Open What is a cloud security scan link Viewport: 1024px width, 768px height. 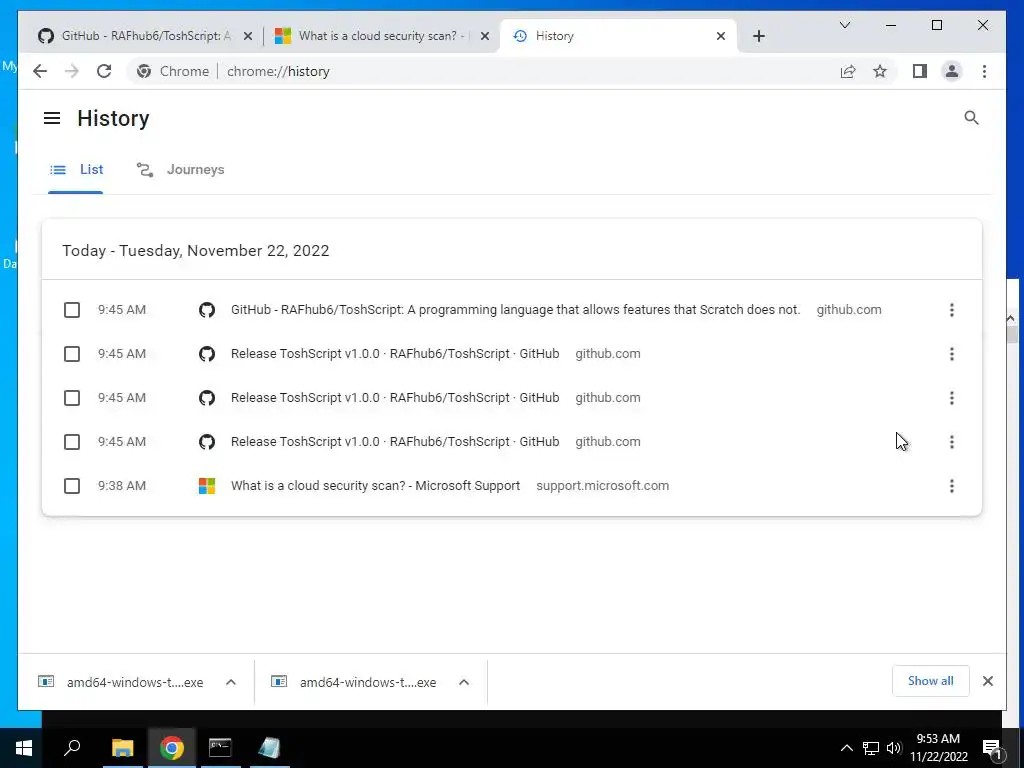pyautogui.click(x=376, y=486)
